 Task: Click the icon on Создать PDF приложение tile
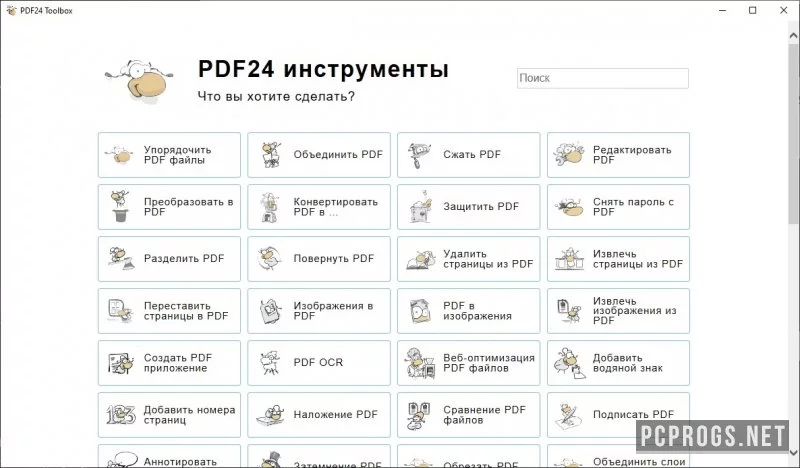[121, 363]
